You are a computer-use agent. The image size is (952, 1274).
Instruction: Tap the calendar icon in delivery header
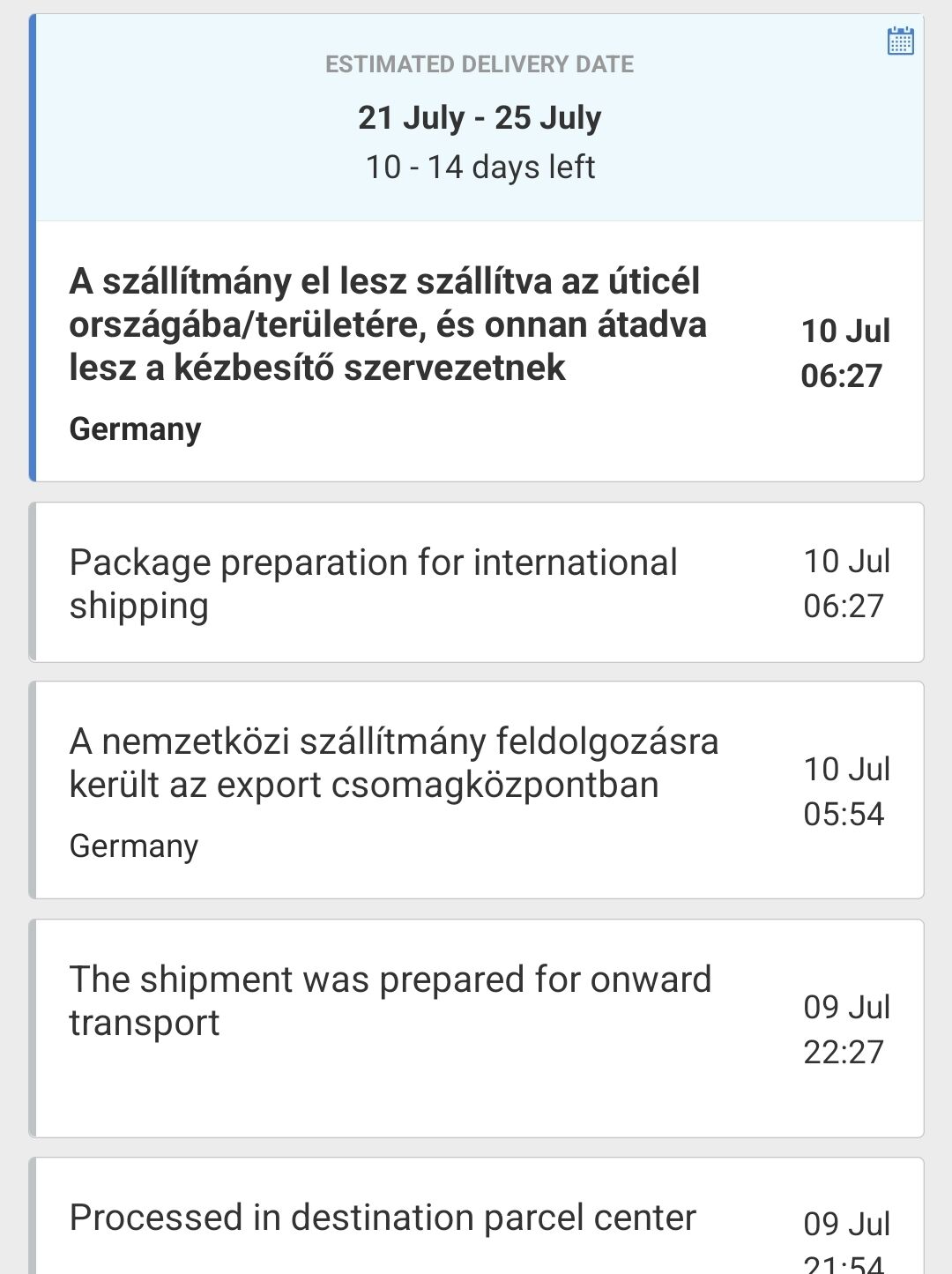pyautogui.click(x=900, y=41)
